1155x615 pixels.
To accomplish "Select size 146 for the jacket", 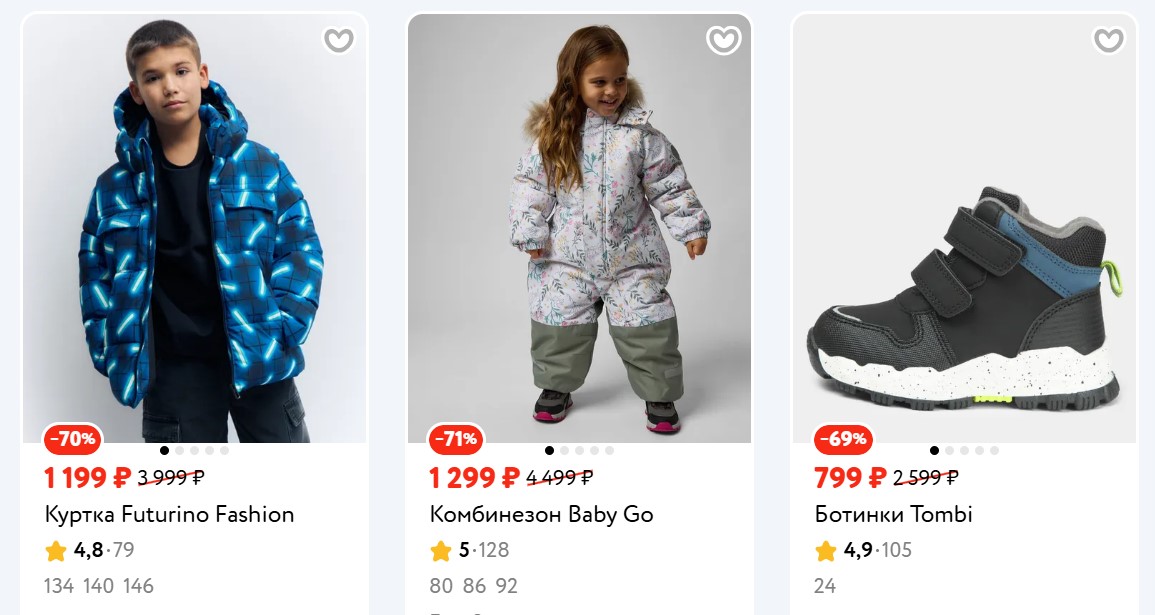I will [x=138, y=586].
